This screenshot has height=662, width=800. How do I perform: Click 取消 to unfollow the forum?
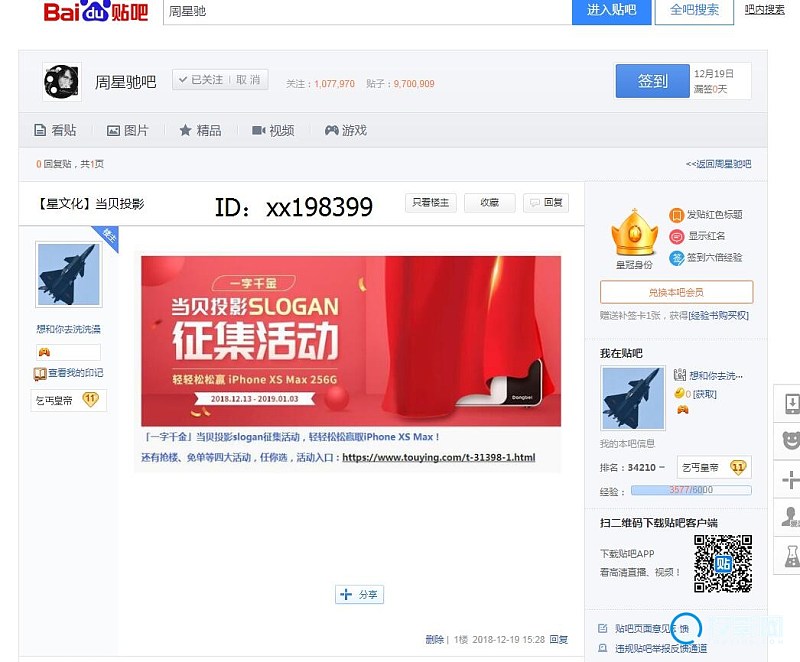pyautogui.click(x=248, y=80)
